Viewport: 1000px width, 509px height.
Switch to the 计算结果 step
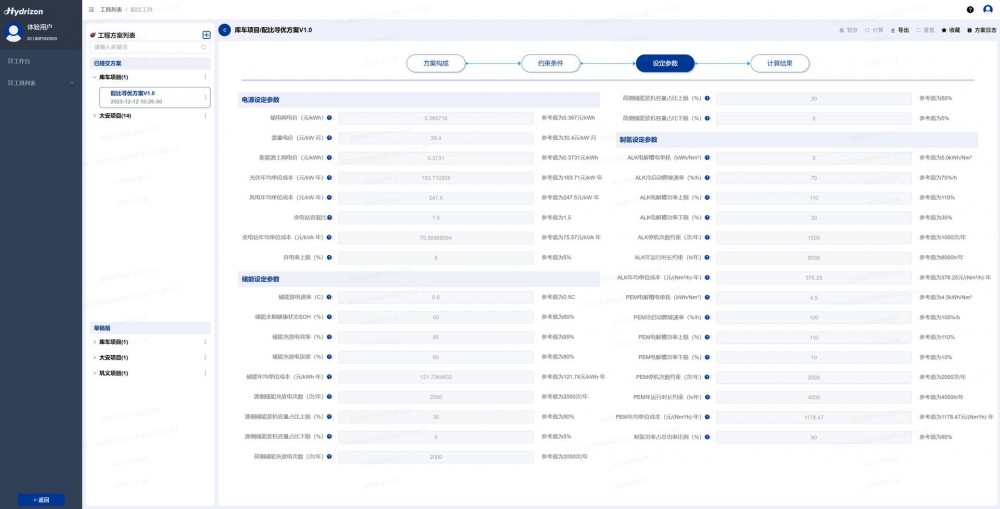coord(779,63)
